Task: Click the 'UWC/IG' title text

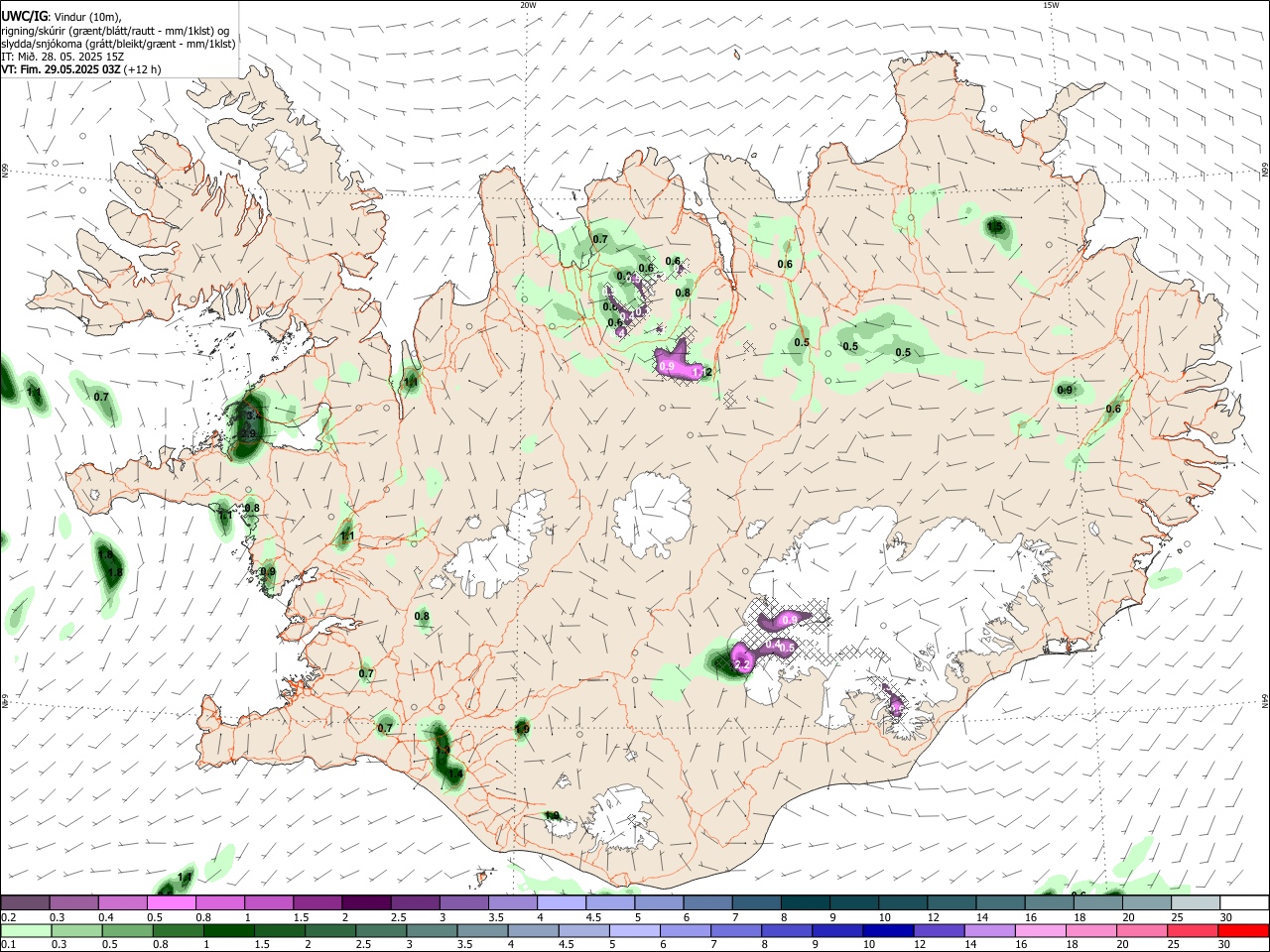Action: coord(23,16)
